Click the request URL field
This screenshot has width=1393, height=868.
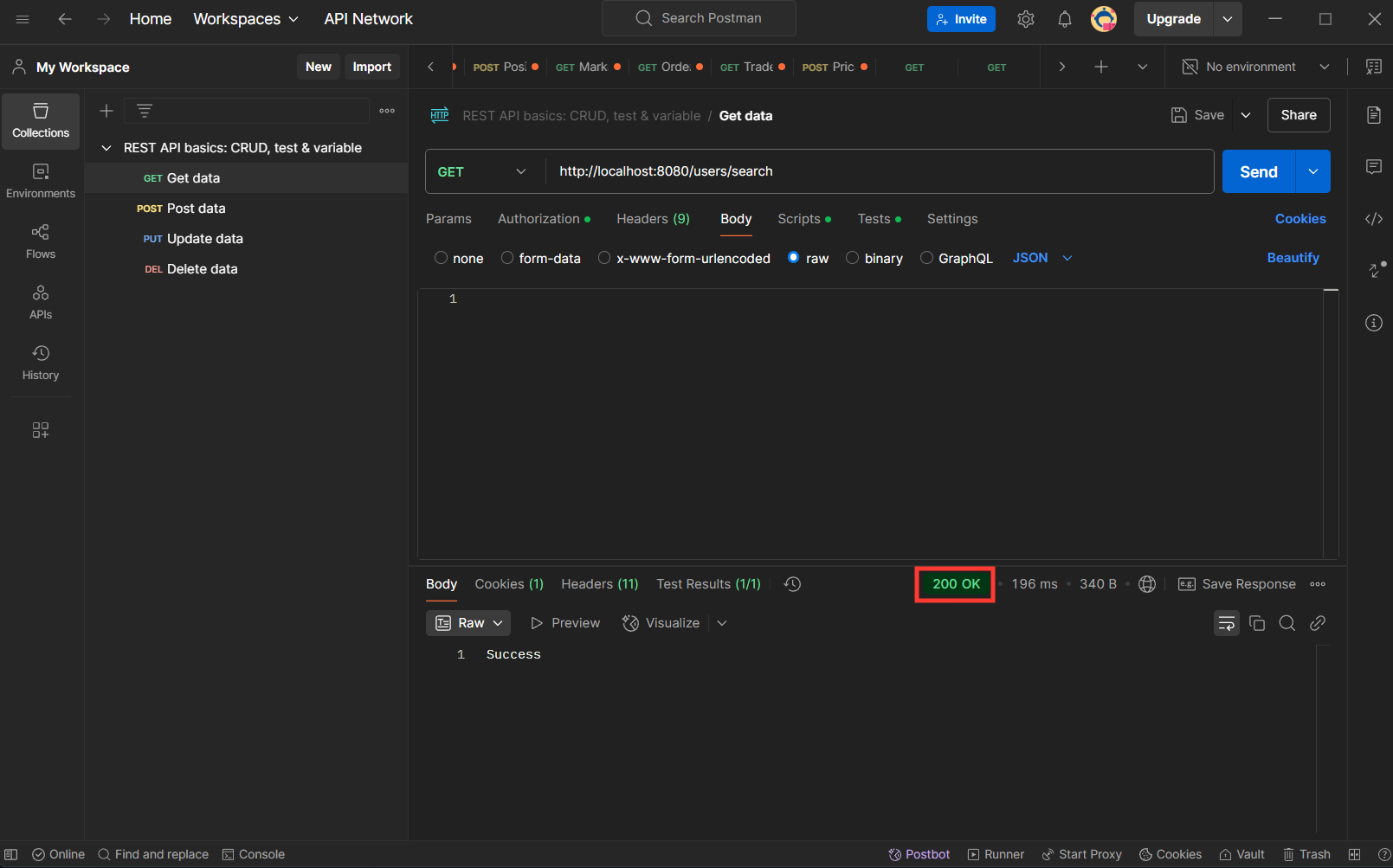coord(879,171)
